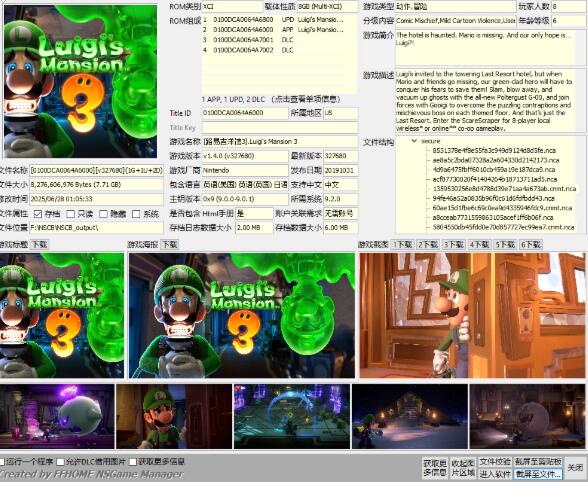This screenshot has width=588, height=482.
Task: Select the cnmt.nca file starting with 1359530256
Action: 504,189
